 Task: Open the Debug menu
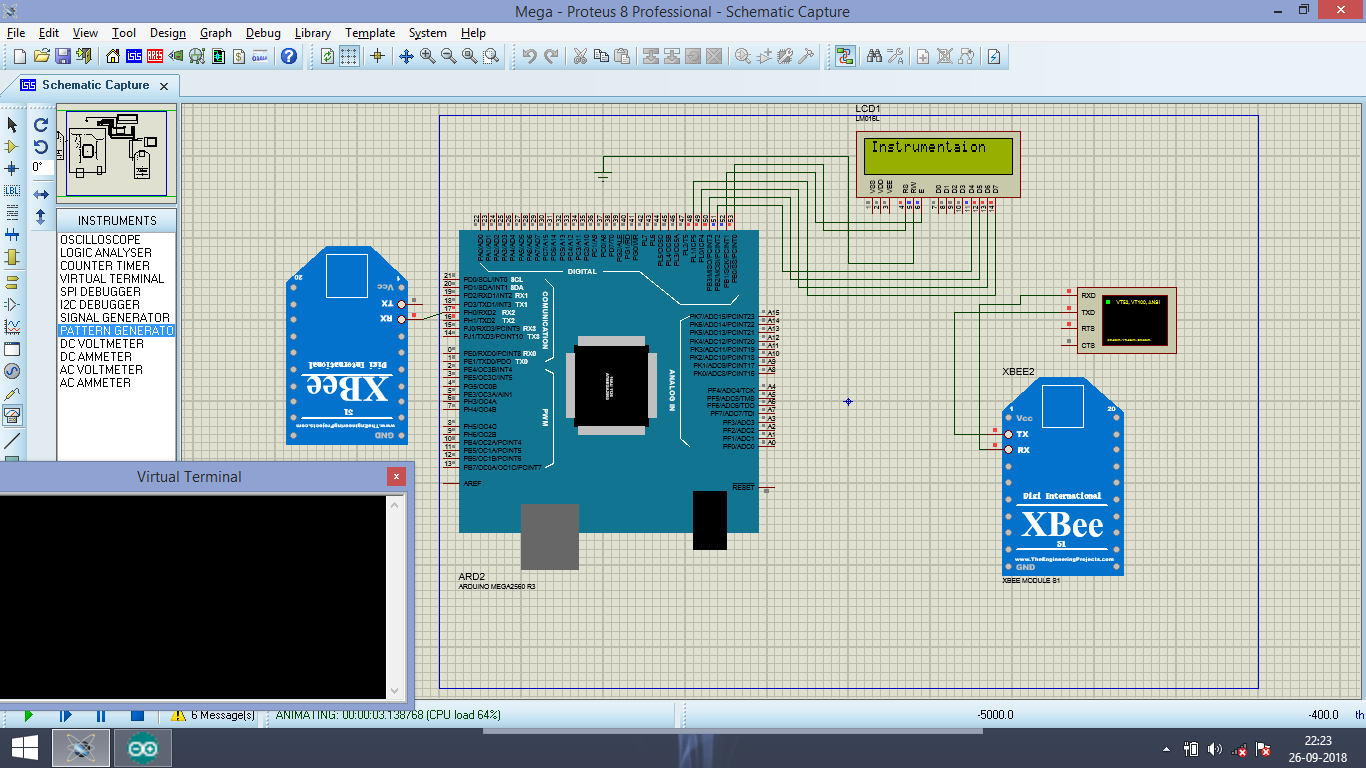coord(263,33)
